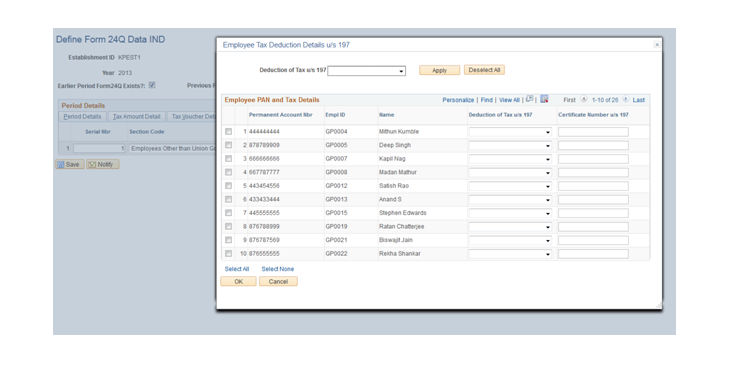Screen dimensions: 756x376
Task: Enable checkbox for Stephen Edwards row
Action: click(x=229, y=213)
